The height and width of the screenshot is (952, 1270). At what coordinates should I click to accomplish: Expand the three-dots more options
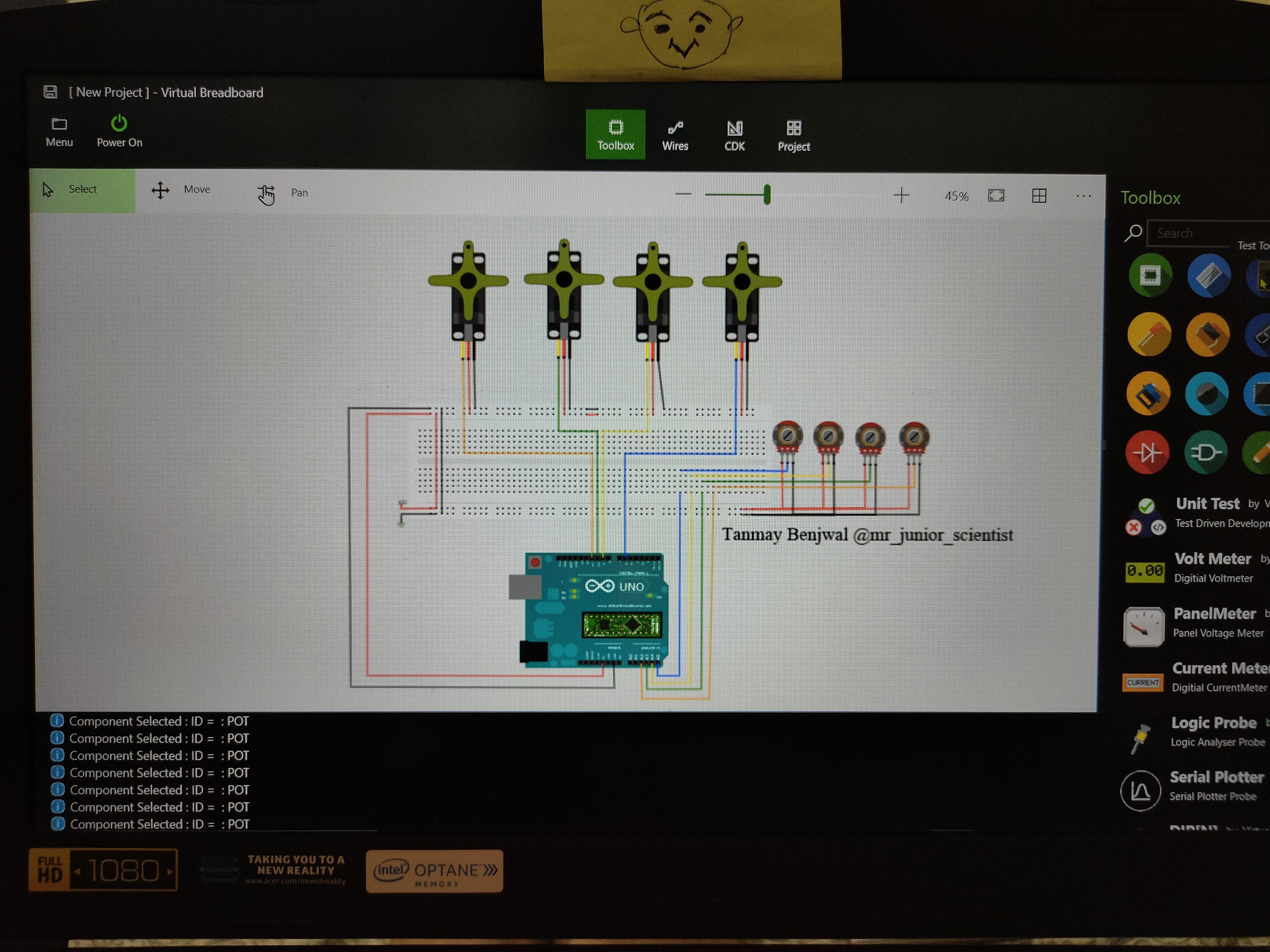point(1083,196)
